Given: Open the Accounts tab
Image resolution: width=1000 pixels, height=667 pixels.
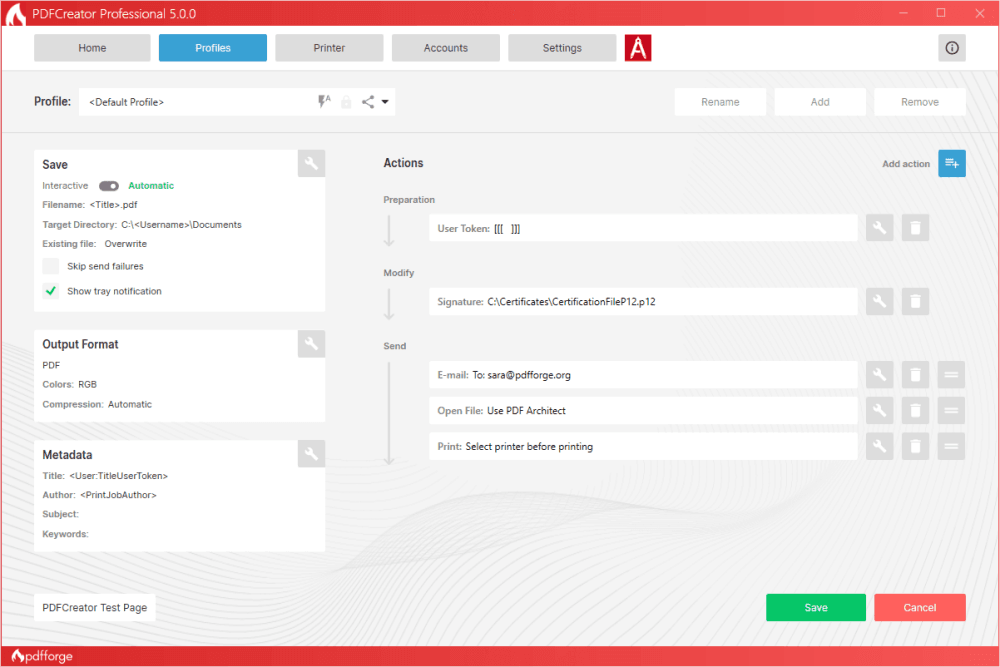Looking at the screenshot, I should click(x=445, y=48).
